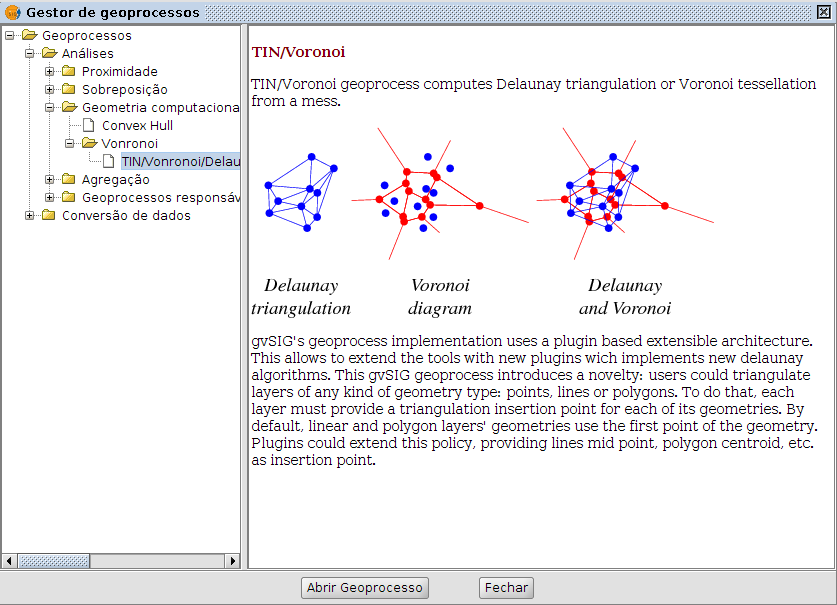Expand the Proximidade tree node
The image size is (837, 605).
tap(50, 72)
